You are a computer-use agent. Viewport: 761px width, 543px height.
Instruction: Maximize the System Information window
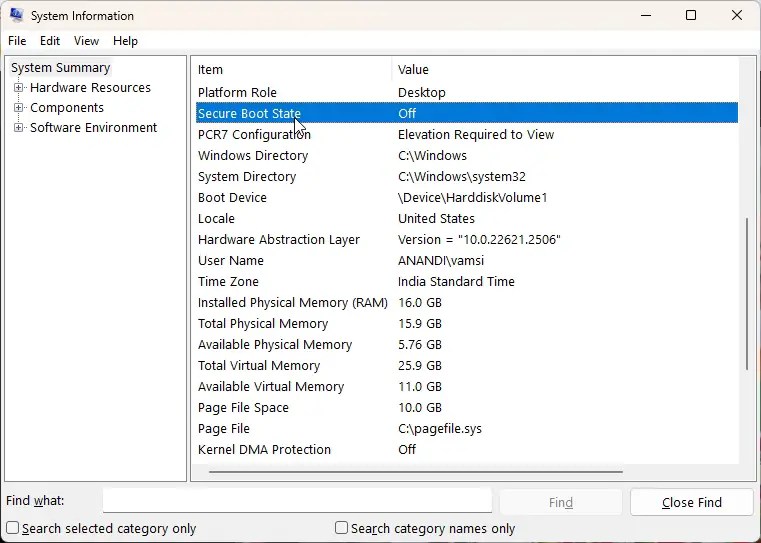[x=691, y=16]
